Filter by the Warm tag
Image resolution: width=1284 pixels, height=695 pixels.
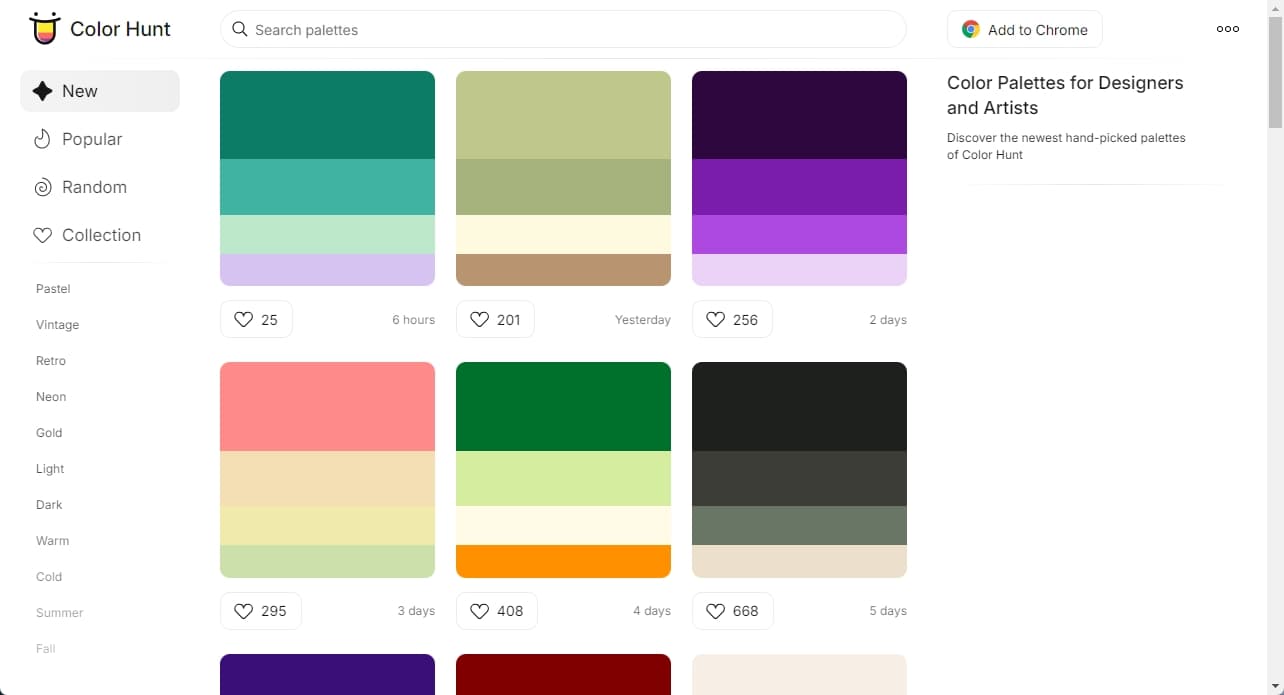pyautogui.click(x=52, y=541)
